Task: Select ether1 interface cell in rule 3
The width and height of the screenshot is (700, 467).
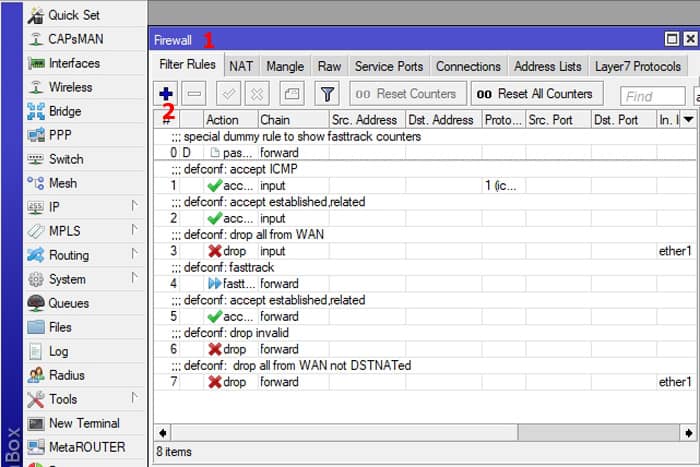Action: coord(675,251)
